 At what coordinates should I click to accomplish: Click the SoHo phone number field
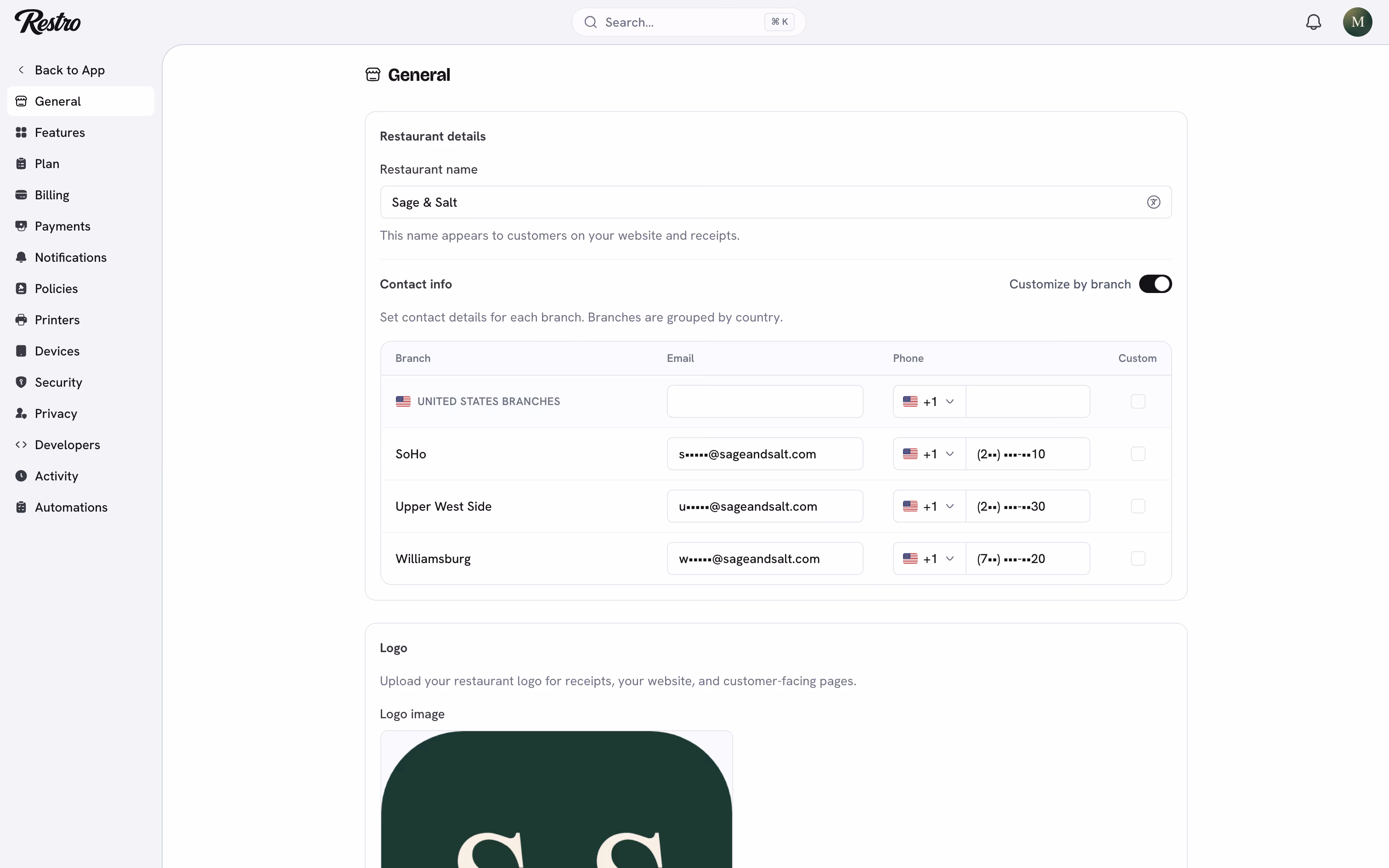1028,454
